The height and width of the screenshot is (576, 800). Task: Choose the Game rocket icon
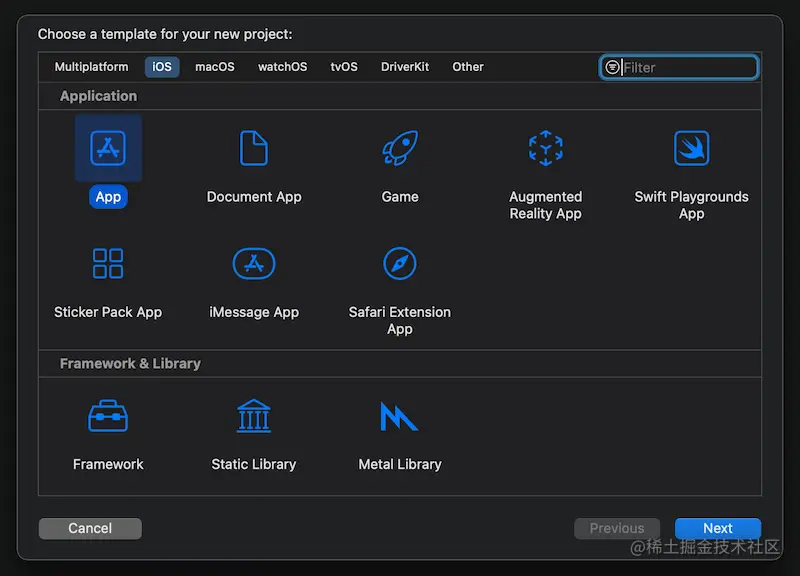400,148
